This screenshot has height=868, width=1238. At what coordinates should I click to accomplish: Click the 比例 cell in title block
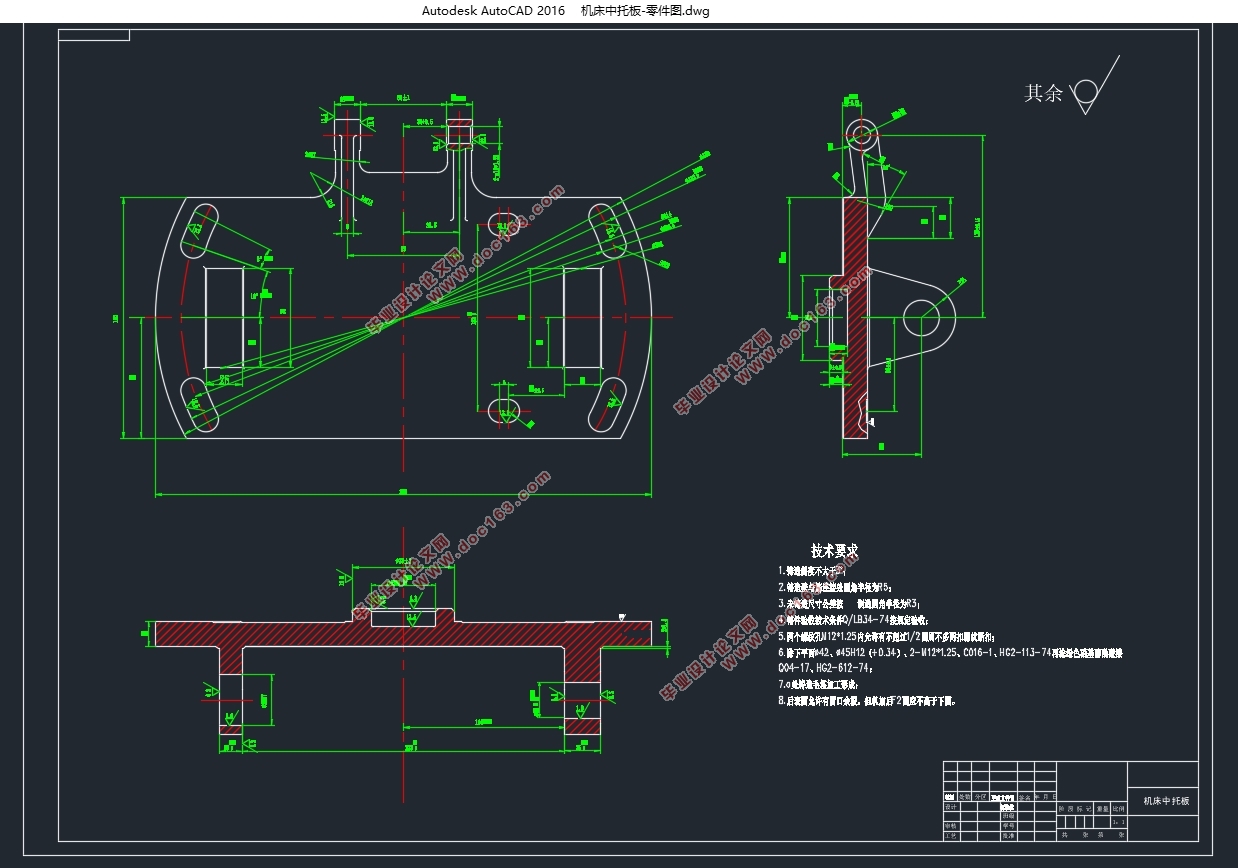(1118, 809)
